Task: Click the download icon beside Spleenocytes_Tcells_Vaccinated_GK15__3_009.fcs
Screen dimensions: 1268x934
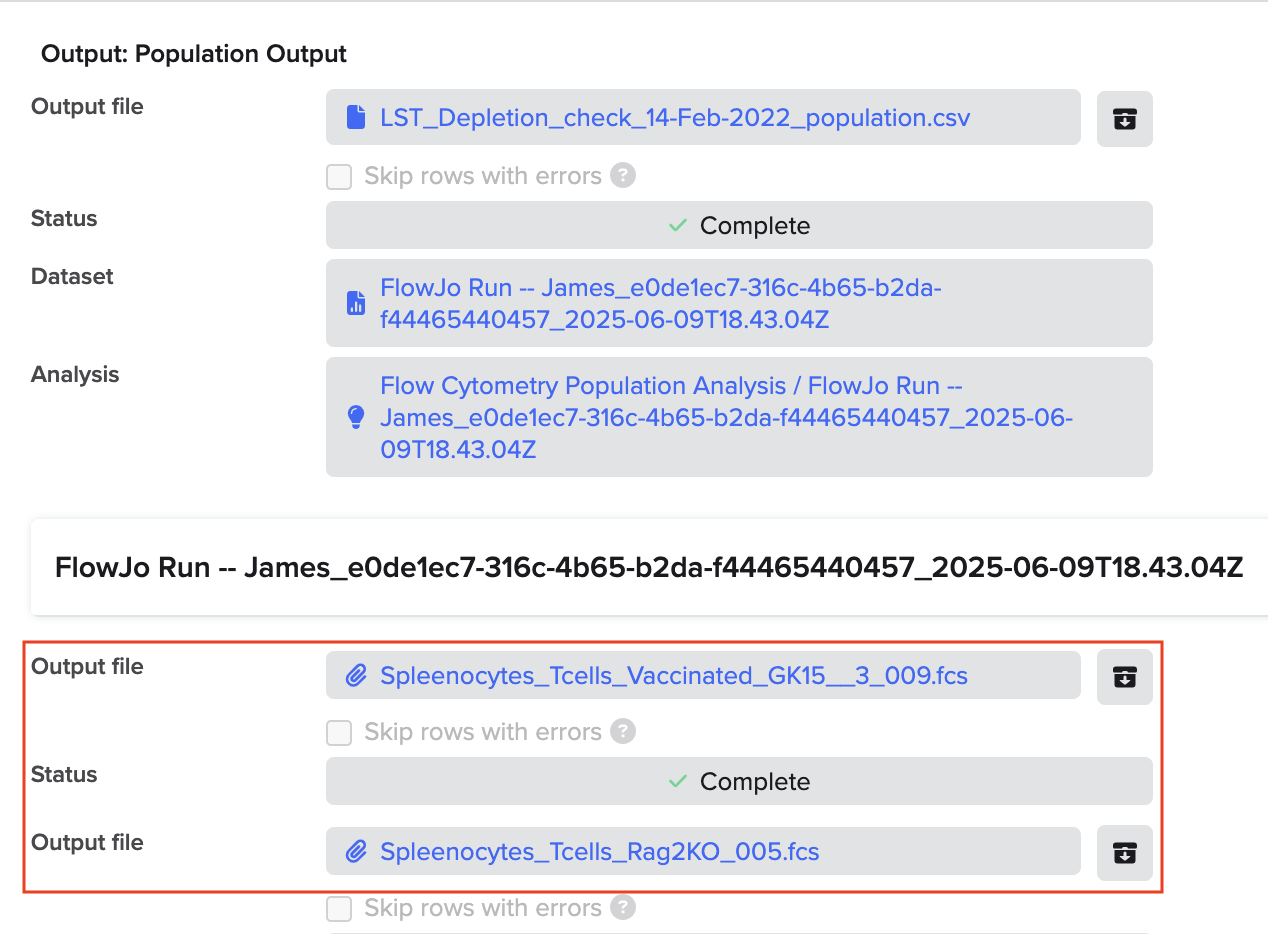Action: point(1124,677)
